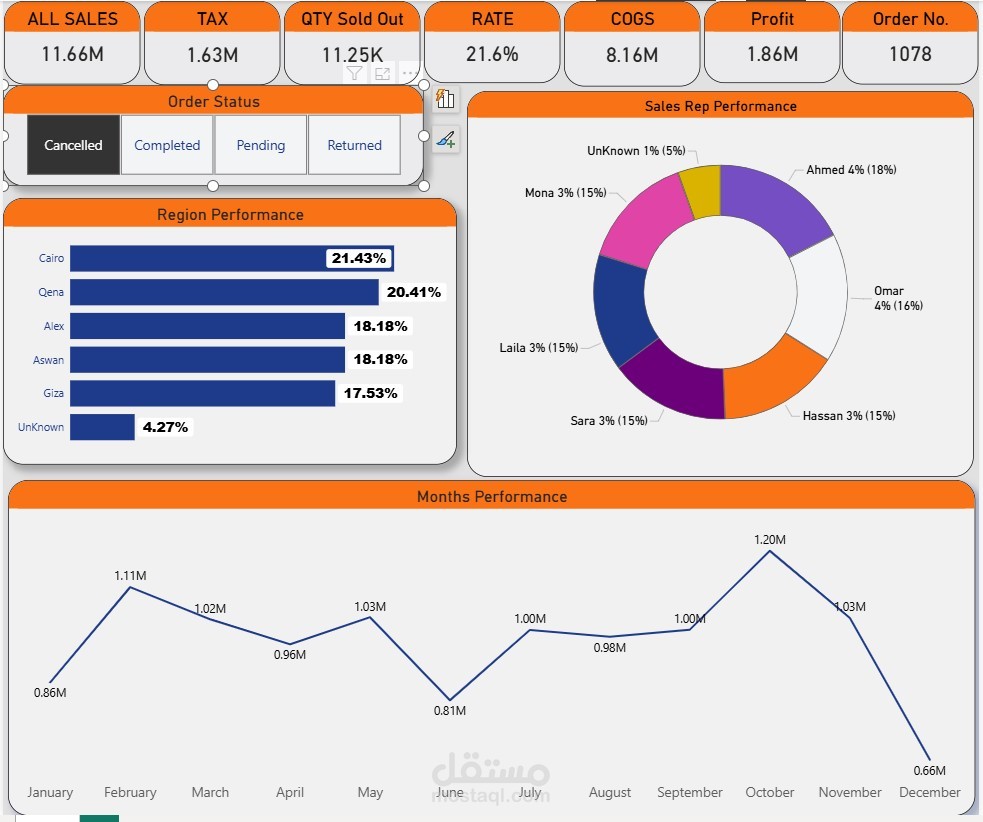Screen dimensions: 983x822
Task: Click the Hassan 3% (15%) label
Action: (x=849, y=416)
